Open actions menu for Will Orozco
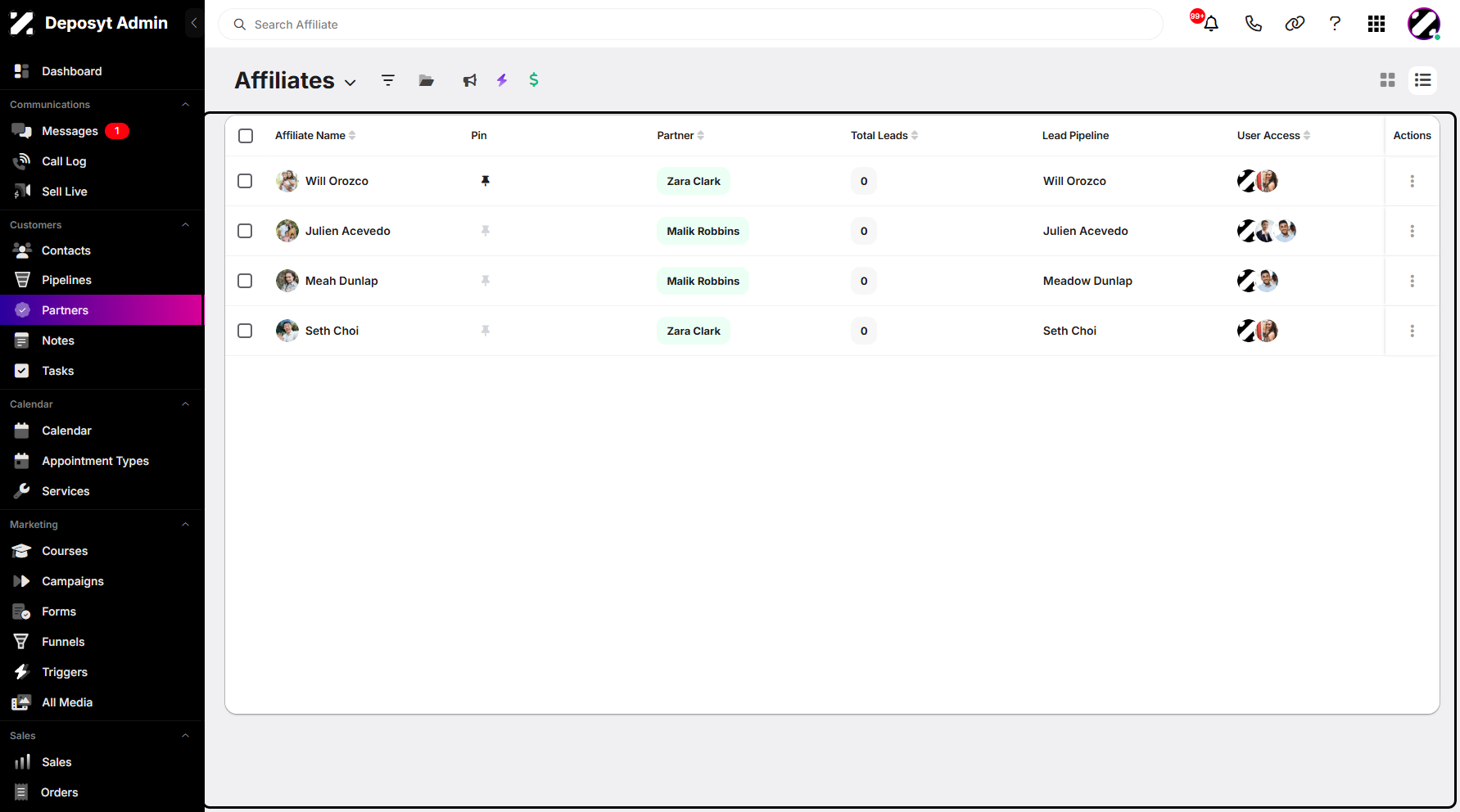1460x812 pixels. coord(1413,181)
